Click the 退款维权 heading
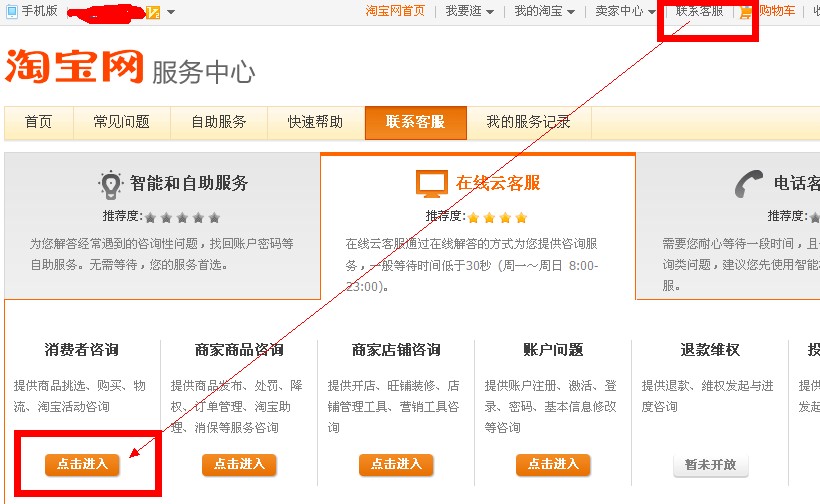 coord(710,350)
